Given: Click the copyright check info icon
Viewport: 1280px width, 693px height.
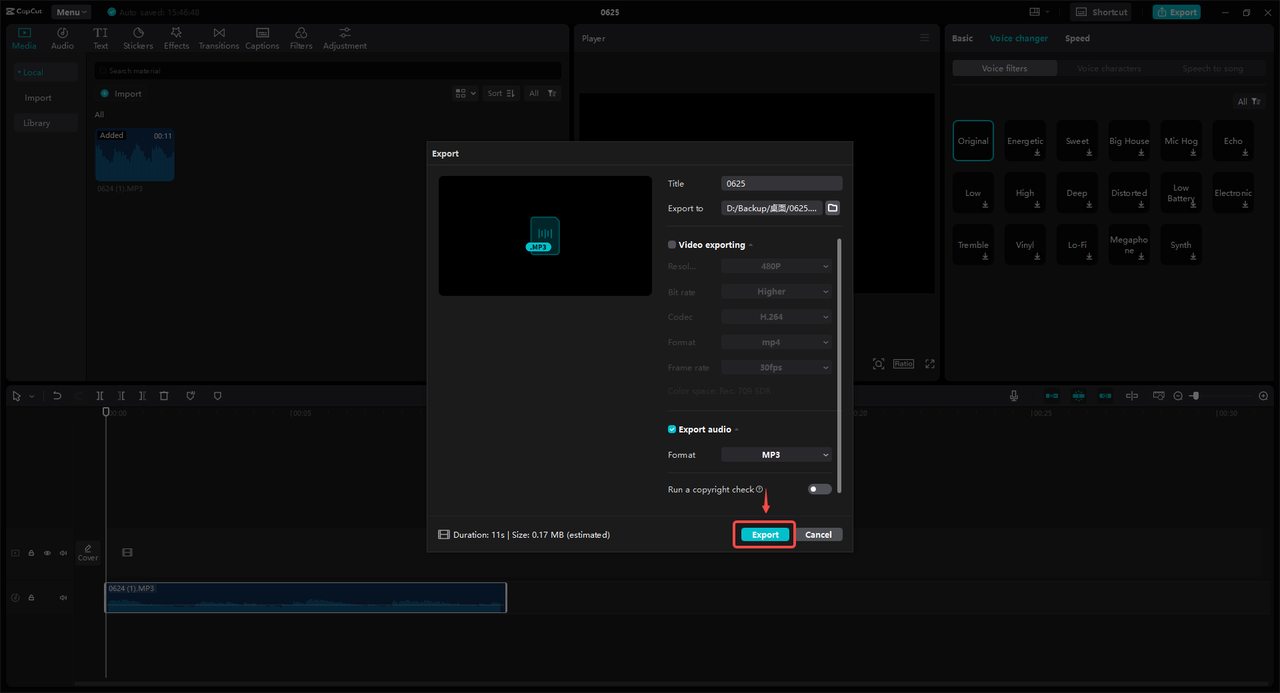Looking at the screenshot, I should (760, 490).
